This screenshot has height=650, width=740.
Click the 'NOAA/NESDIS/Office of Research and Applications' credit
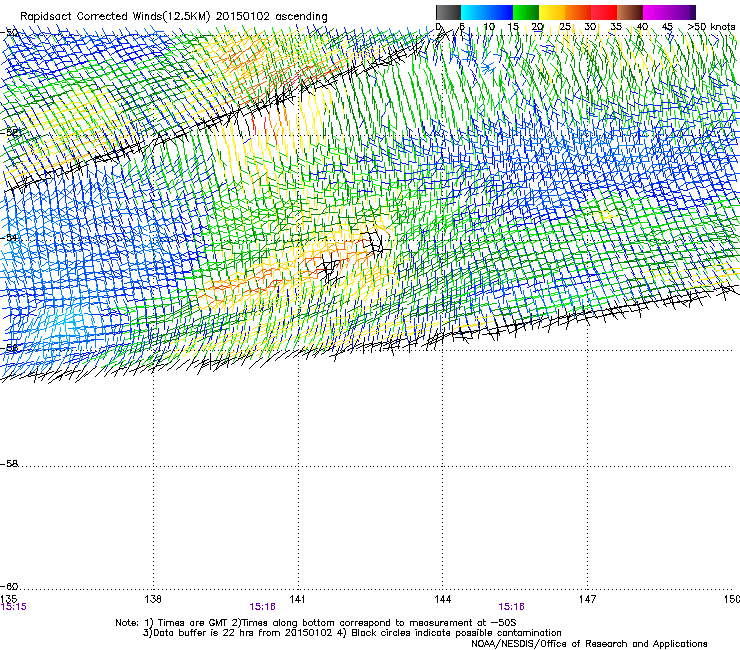pyautogui.click(x=589, y=644)
